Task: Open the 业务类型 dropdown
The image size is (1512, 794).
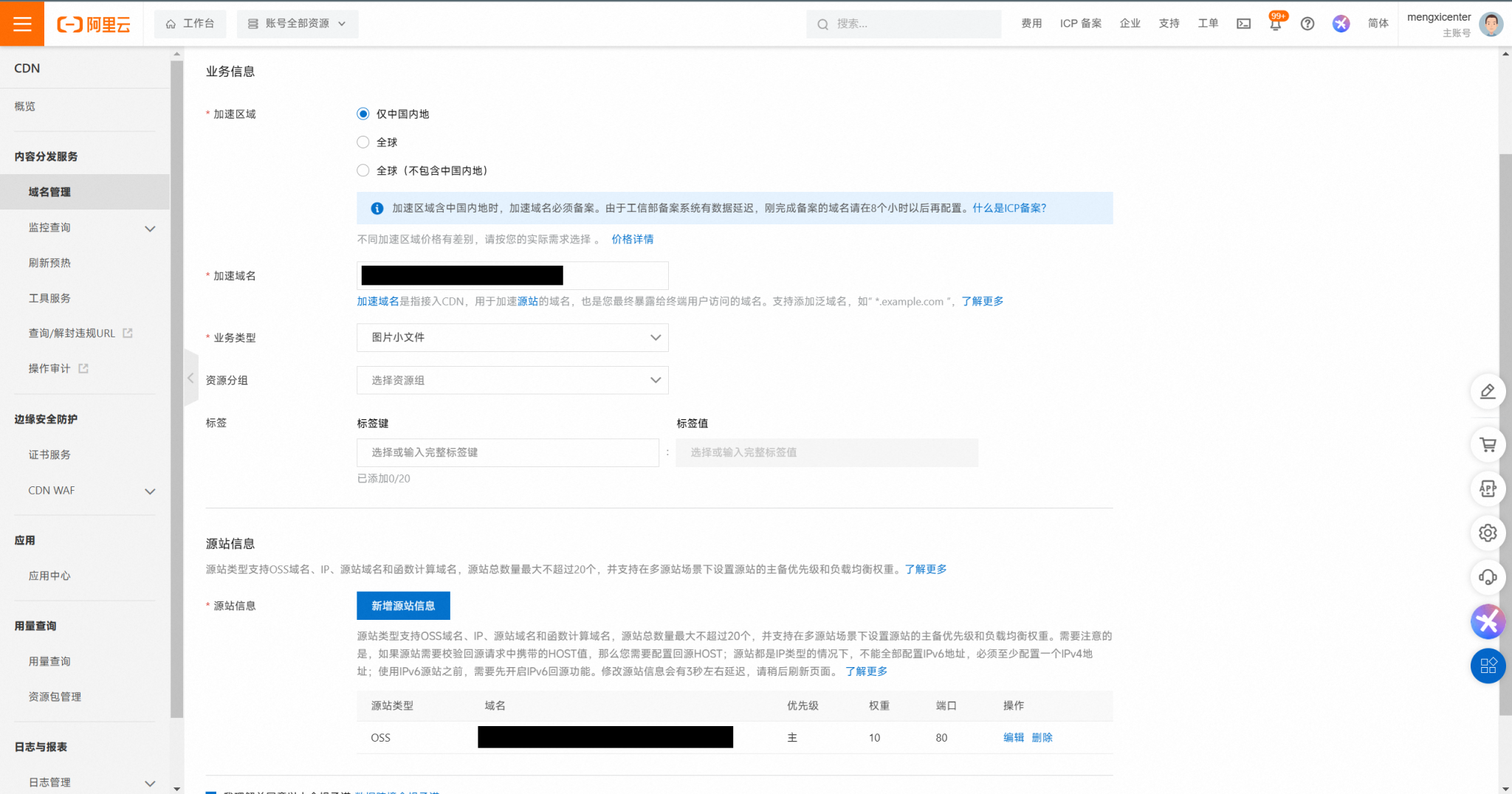Action: (x=512, y=337)
